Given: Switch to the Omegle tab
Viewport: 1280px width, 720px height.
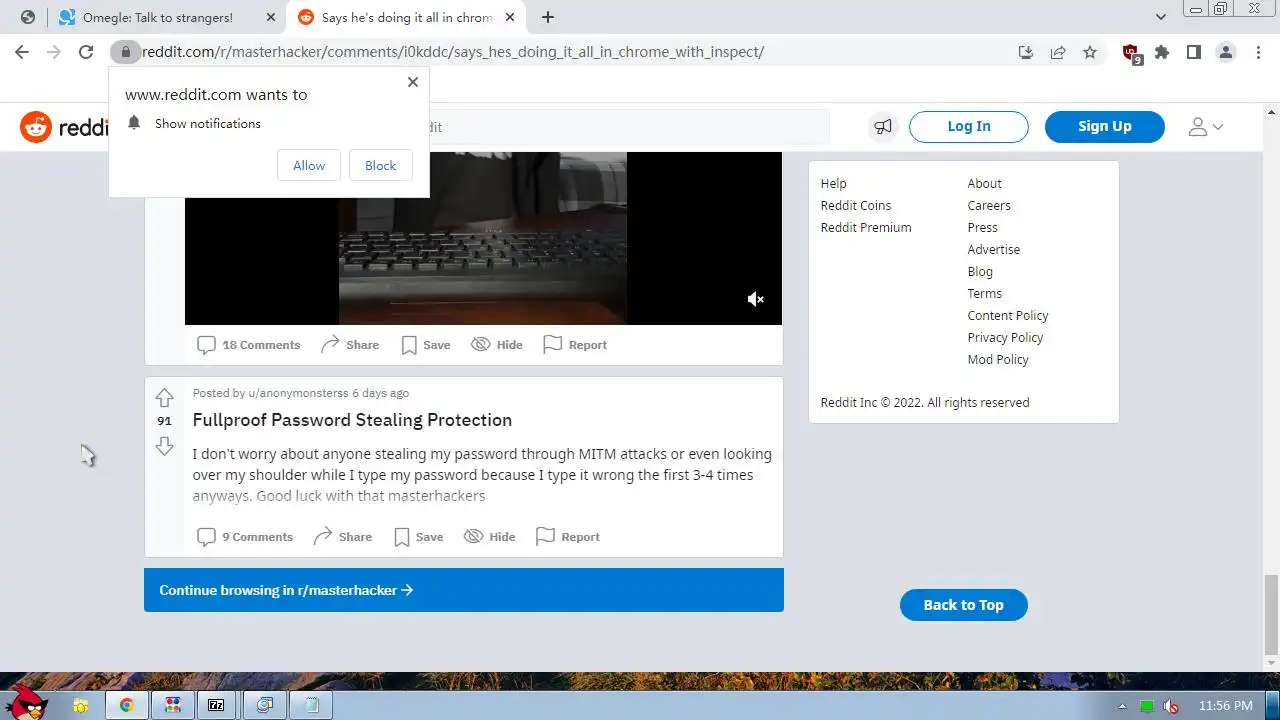Looking at the screenshot, I should [166, 17].
